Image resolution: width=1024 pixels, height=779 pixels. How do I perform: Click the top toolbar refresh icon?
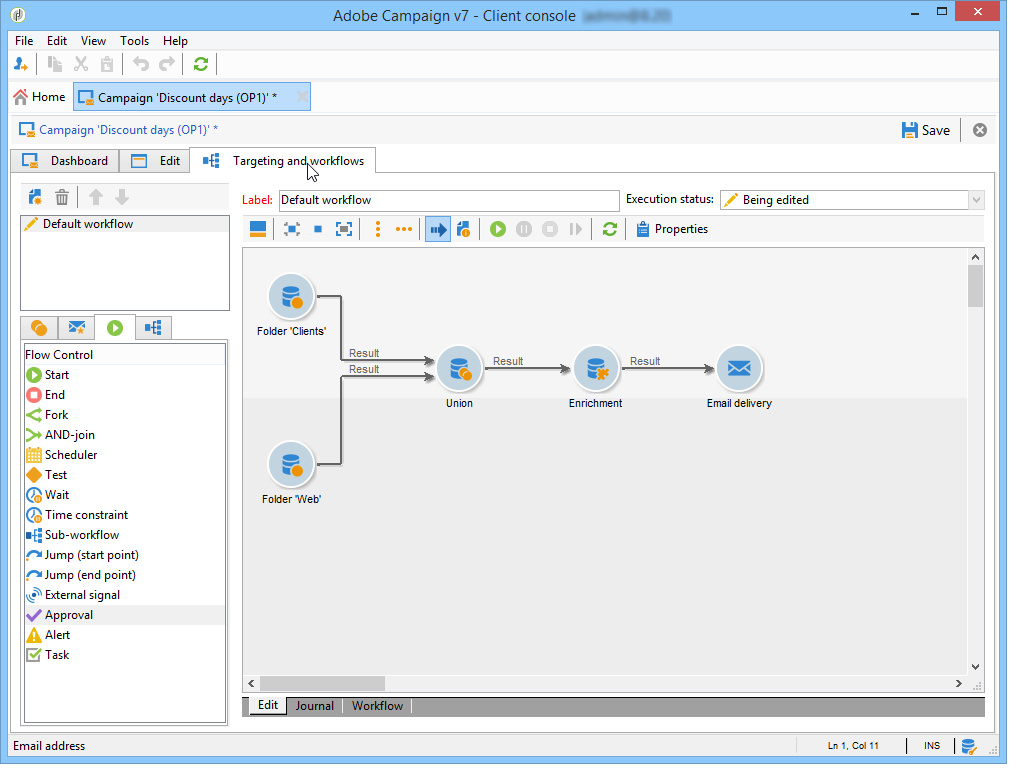tap(200, 64)
